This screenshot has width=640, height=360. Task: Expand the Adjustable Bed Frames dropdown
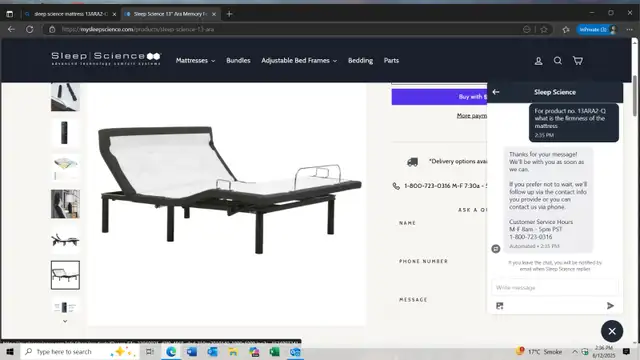(299, 60)
